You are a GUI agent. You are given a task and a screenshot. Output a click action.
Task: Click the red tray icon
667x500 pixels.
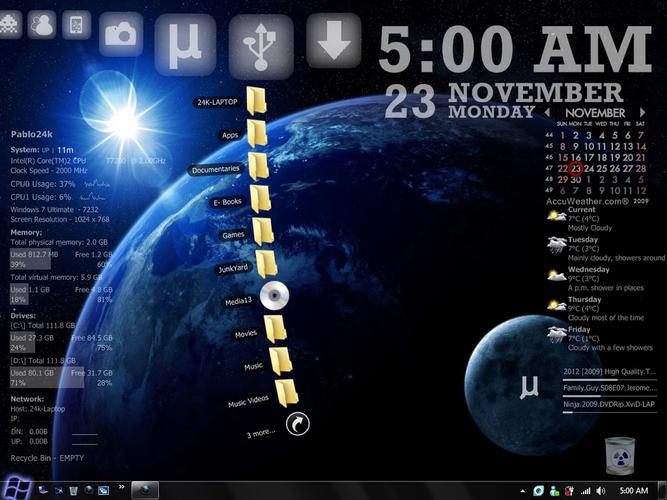pyautogui.click(x=569, y=491)
